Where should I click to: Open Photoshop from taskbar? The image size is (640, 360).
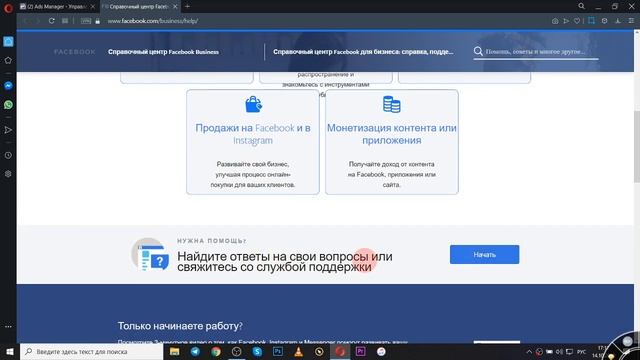pyautogui.click(x=278, y=351)
